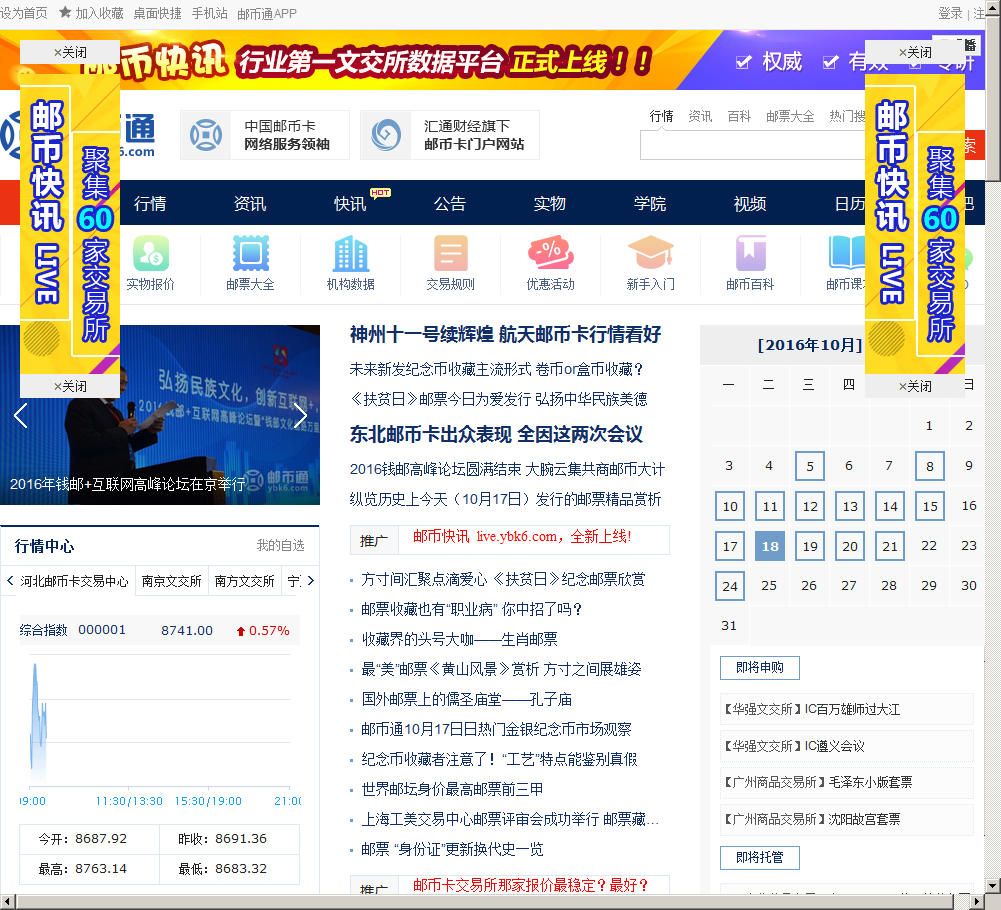The height and width of the screenshot is (910, 1001).
Task: Click the 即将托管 button
Action: (760, 858)
